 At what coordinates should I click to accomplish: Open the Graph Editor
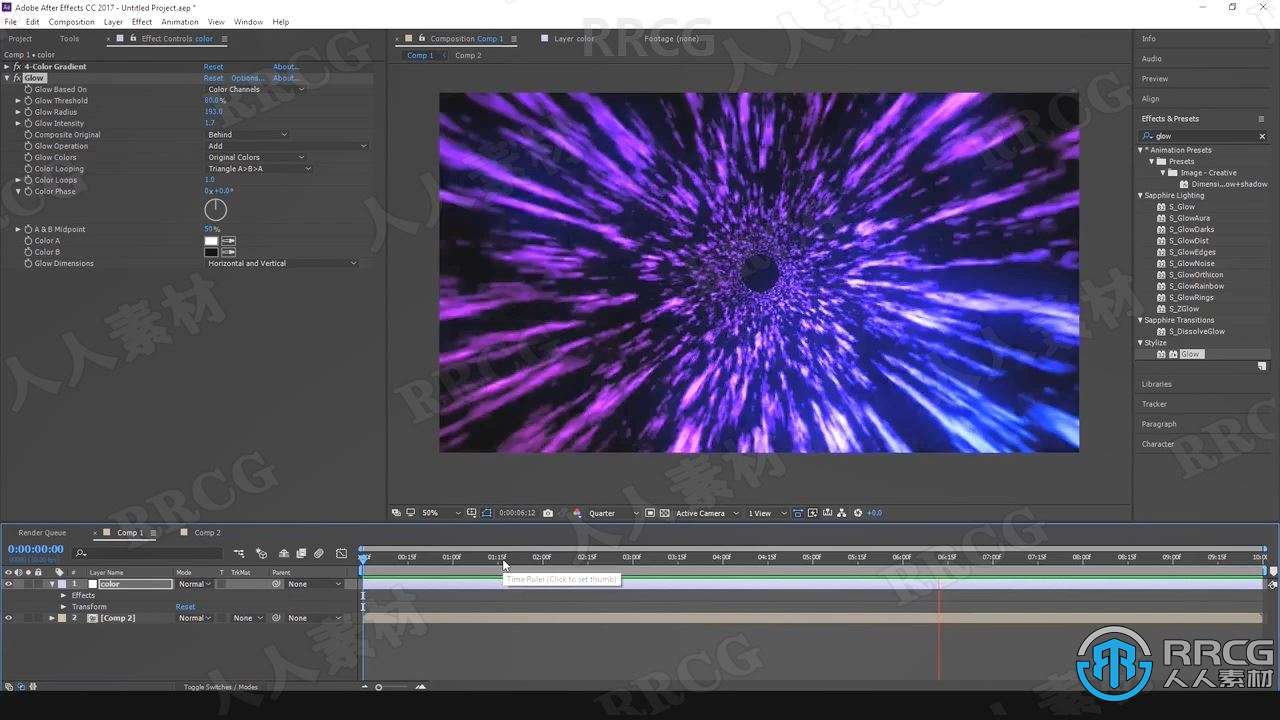341,553
